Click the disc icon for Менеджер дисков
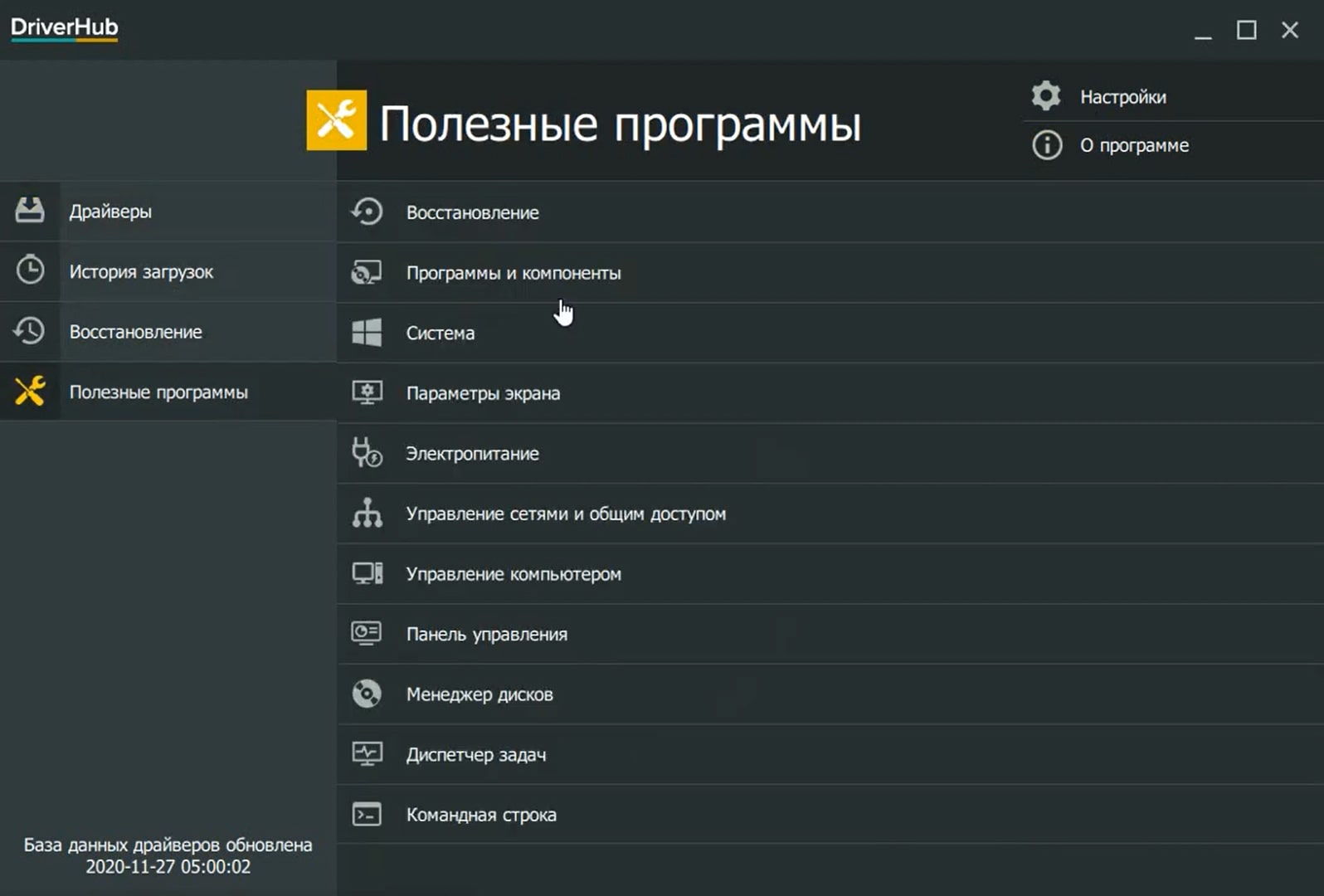1324x896 pixels. pos(367,694)
